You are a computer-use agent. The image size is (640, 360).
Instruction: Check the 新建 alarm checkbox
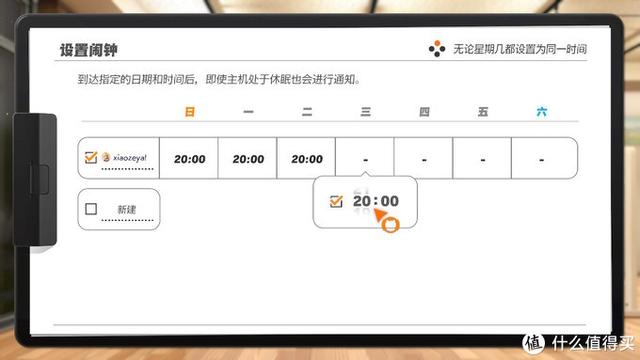click(x=91, y=209)
